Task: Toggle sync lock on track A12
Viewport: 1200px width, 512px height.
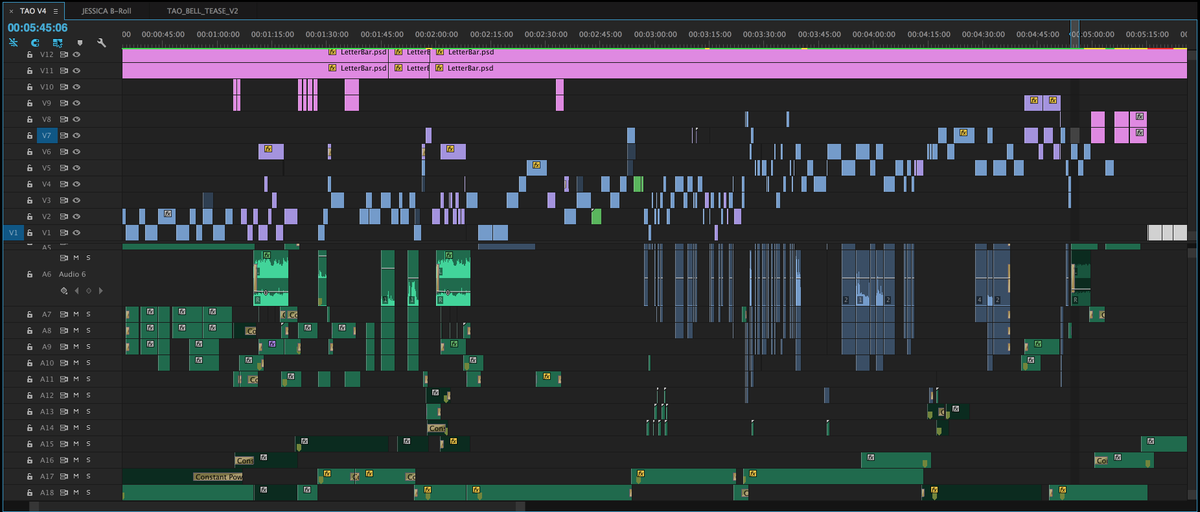Action: pyautogui.click(x=64, y=395)
